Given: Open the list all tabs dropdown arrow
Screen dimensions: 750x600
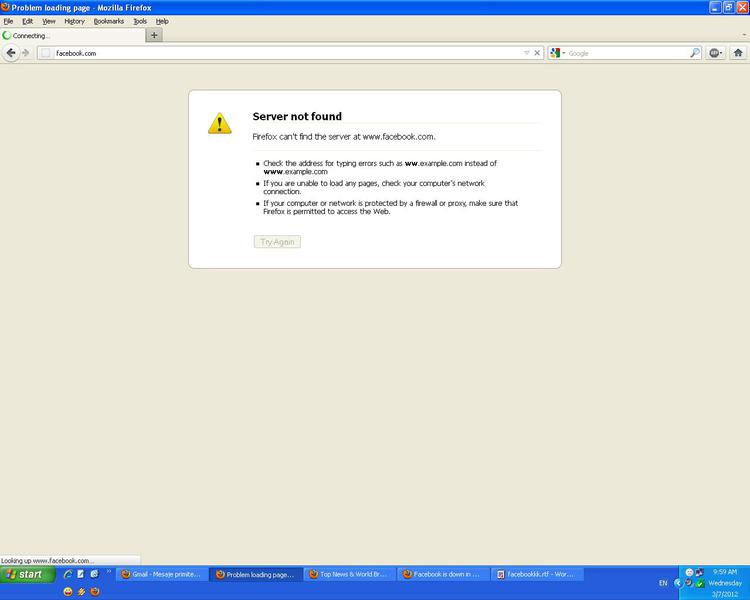Looking at the screenshot, I should (744, 35).
